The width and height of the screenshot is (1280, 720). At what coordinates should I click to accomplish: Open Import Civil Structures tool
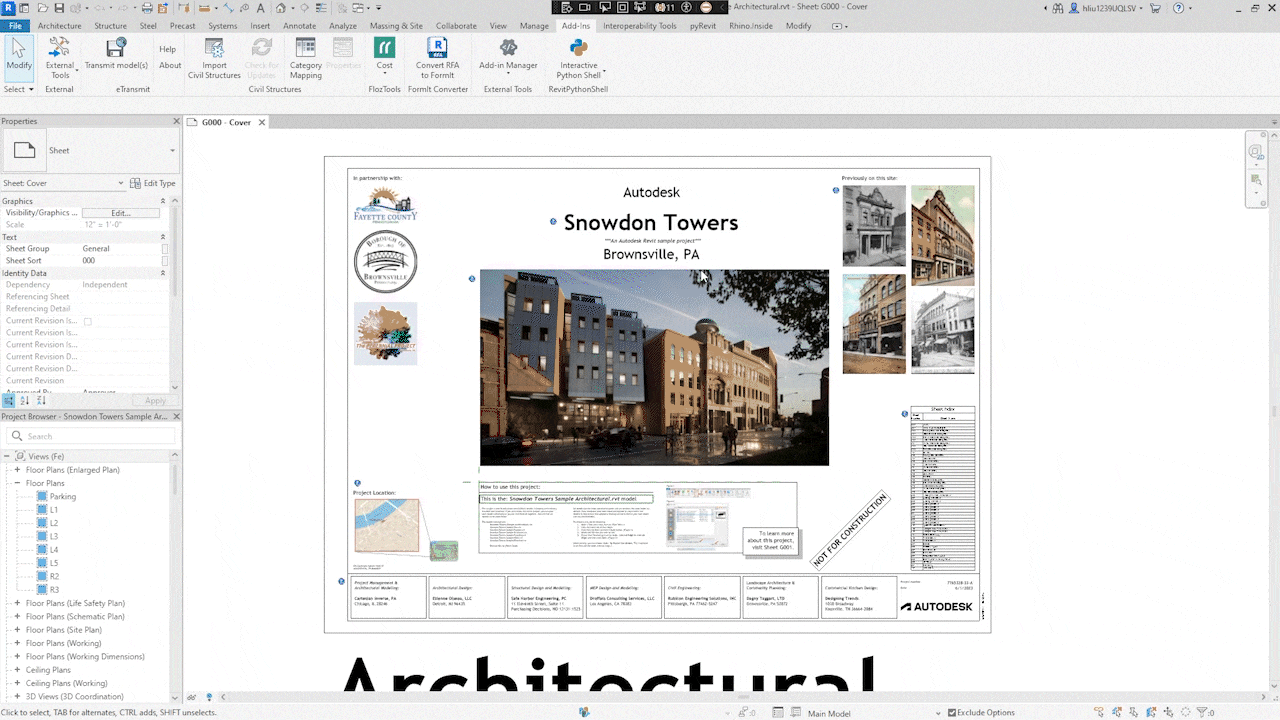tap(214, 48)
